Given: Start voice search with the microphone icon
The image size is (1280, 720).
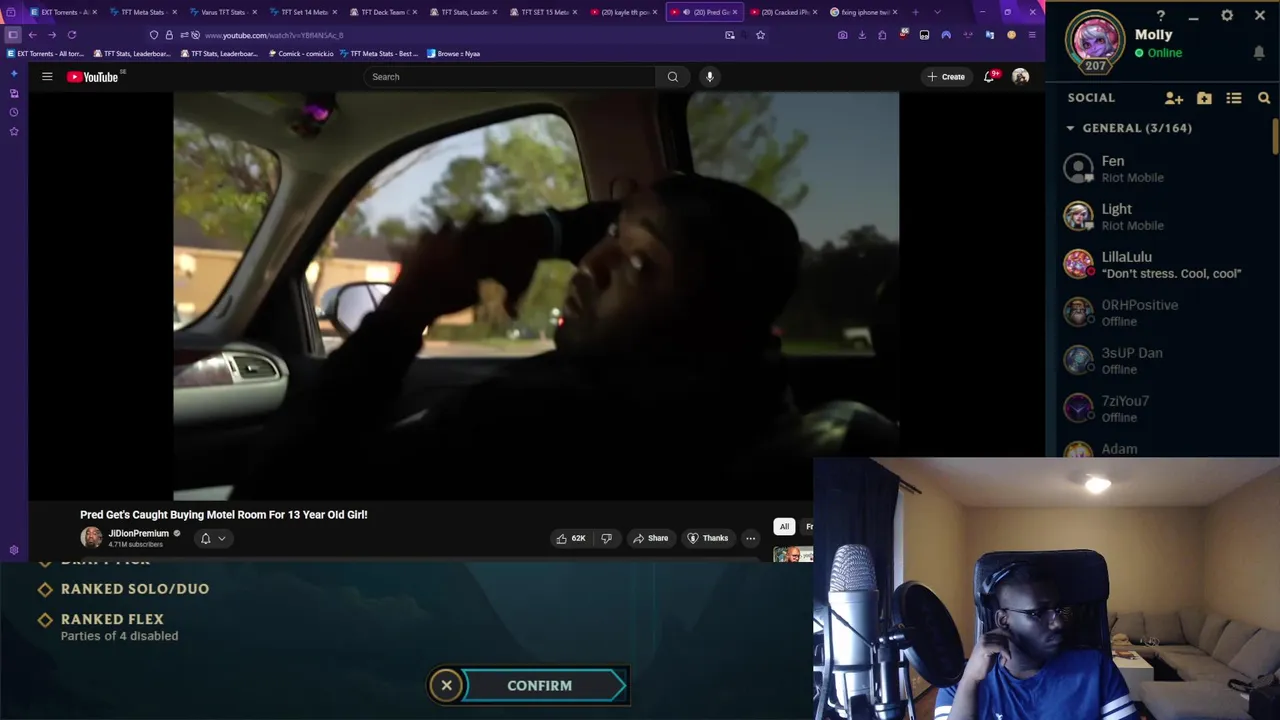Looking at the screenshot, I should (709, 77).
